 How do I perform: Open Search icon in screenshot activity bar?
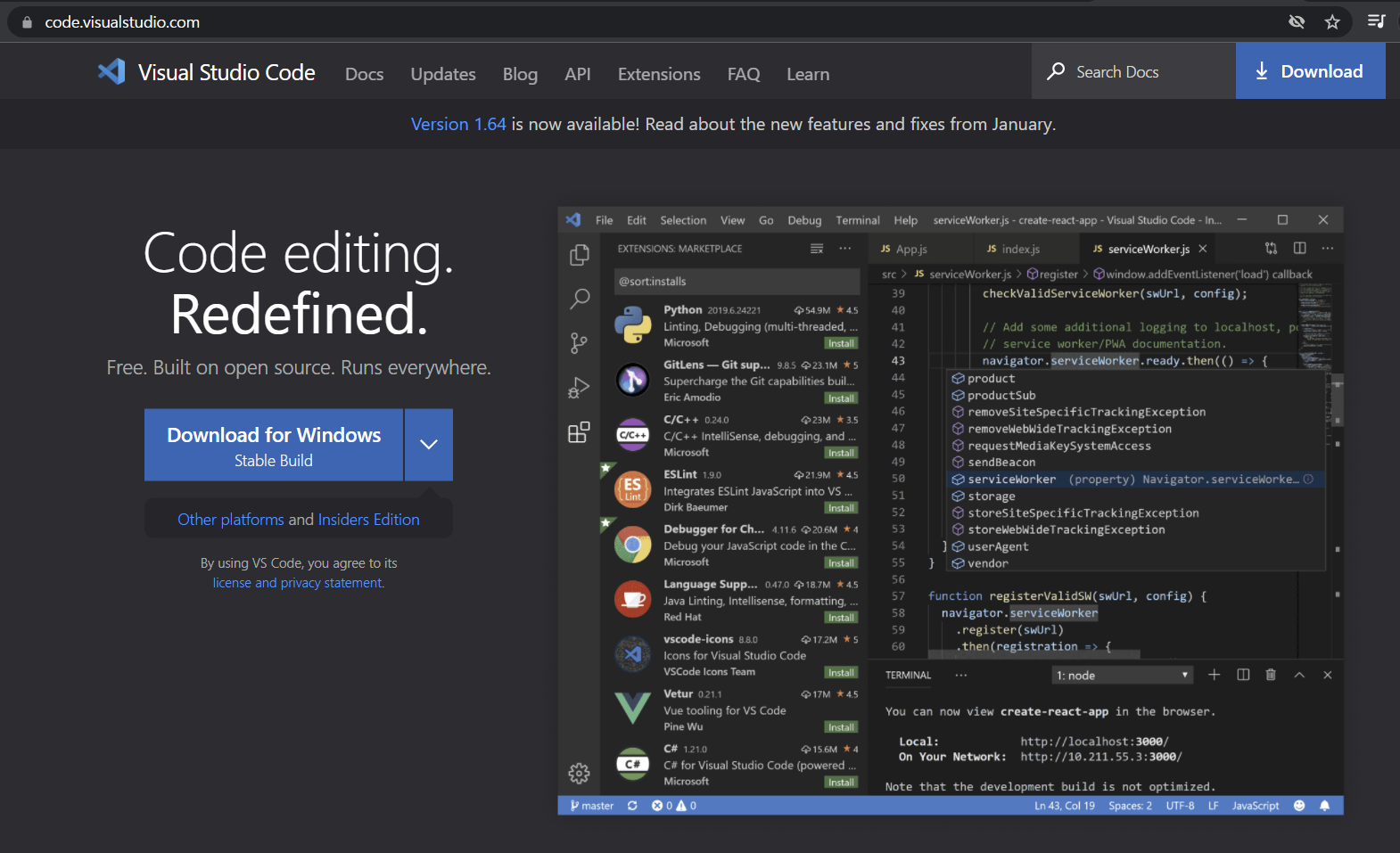pyautogui.click(x=580, y=299)
